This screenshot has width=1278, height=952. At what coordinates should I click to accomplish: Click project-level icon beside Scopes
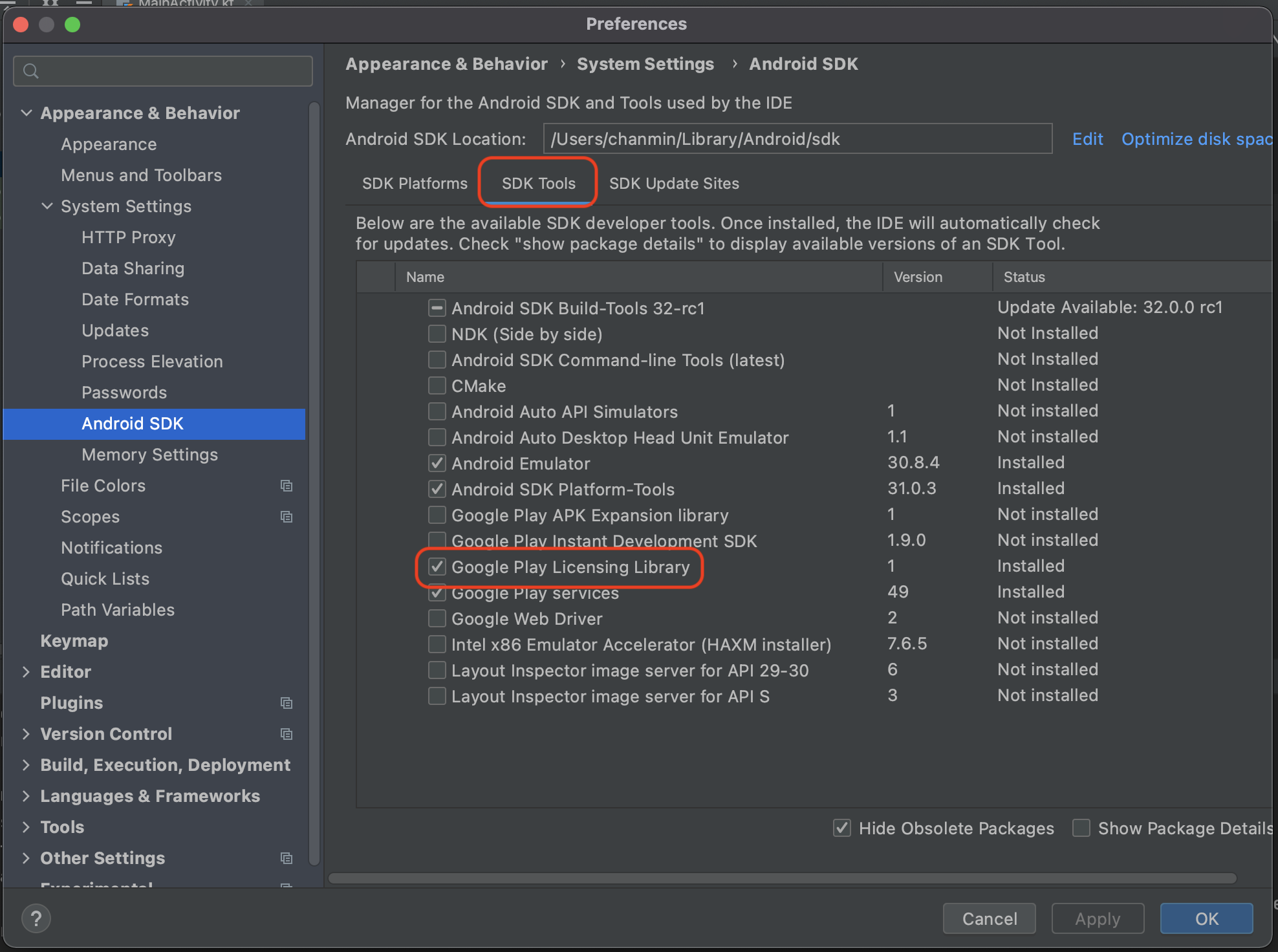(x=286, y=517)
